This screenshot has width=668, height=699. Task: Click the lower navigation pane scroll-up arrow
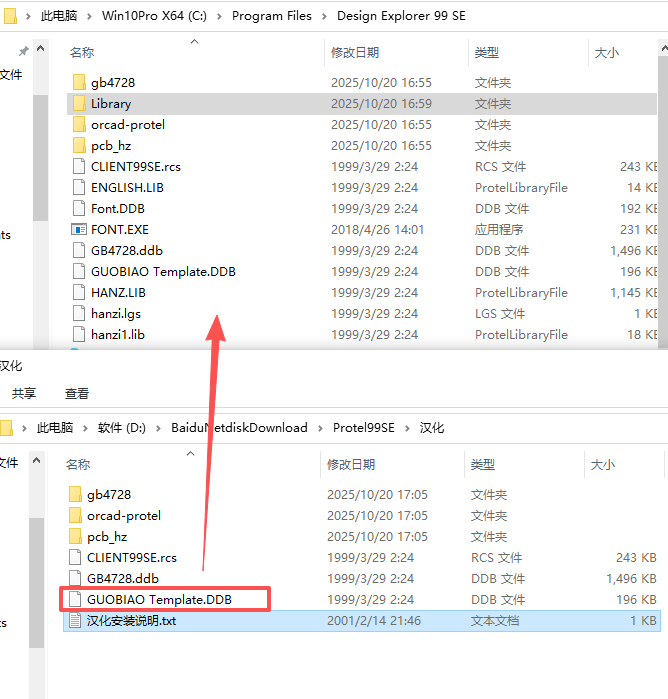pyautogui.click(x=37, y=461)
